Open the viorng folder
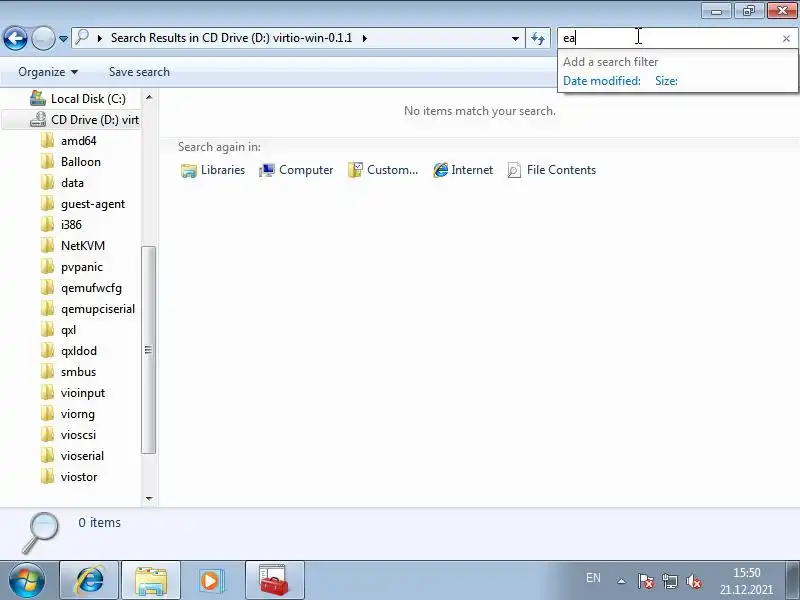The width and height of the screenshot is (800, 600). (78, 414)
